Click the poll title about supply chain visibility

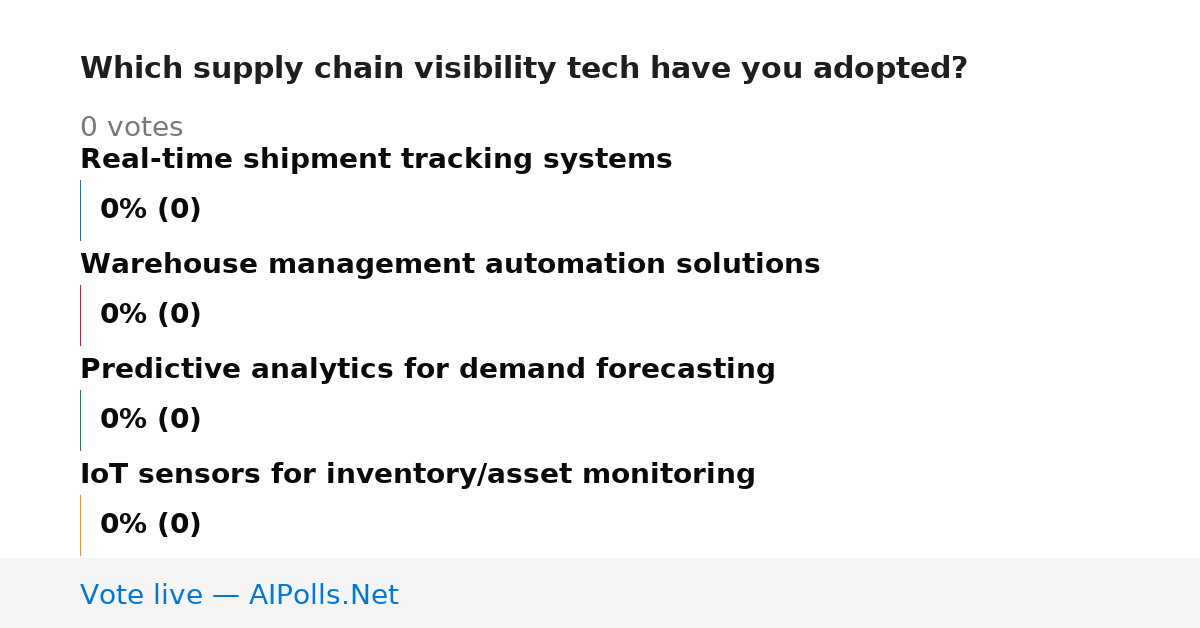click(x=524, y=69)
